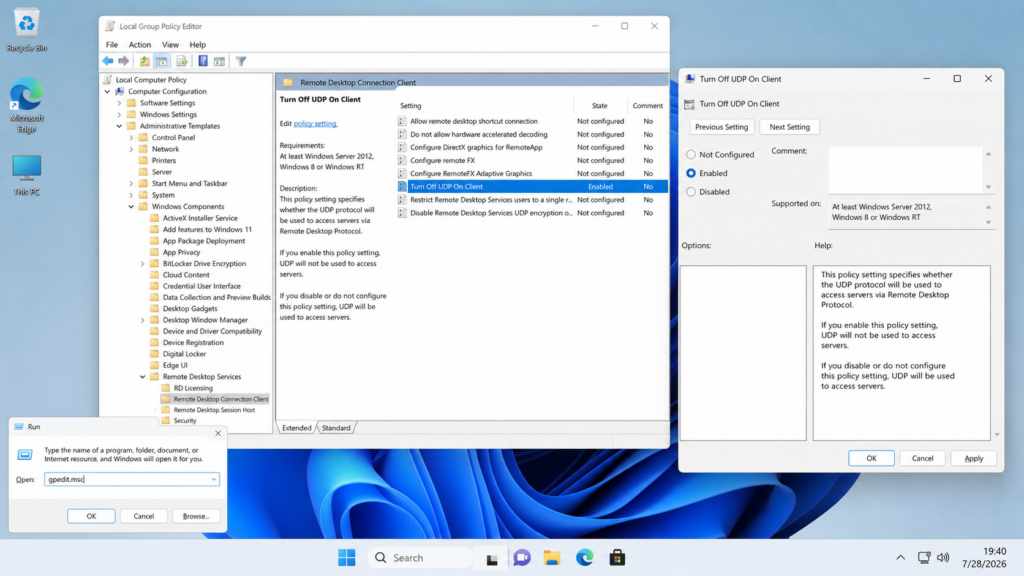Open Microsoft Edge desktop shortcut
Image resolution: width=1024 pixels, height=576 pixels.
click(x=27, y=105)
